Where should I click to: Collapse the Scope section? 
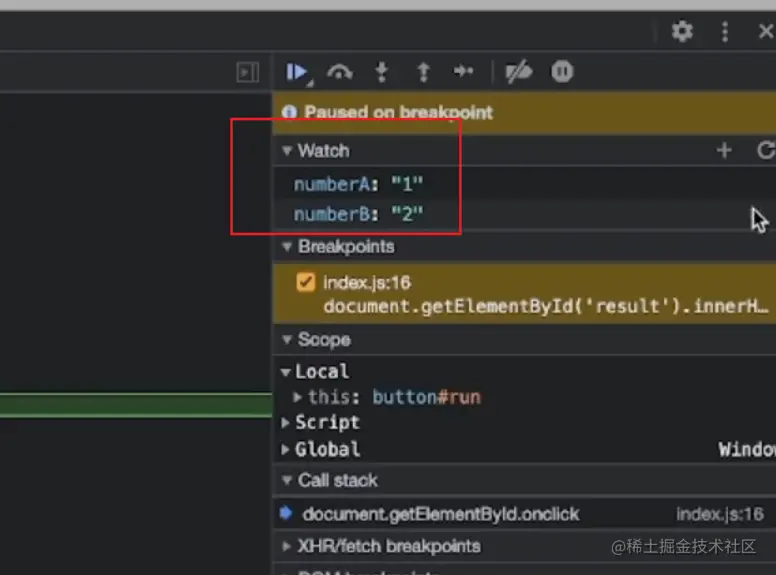(x=287, y=339)
